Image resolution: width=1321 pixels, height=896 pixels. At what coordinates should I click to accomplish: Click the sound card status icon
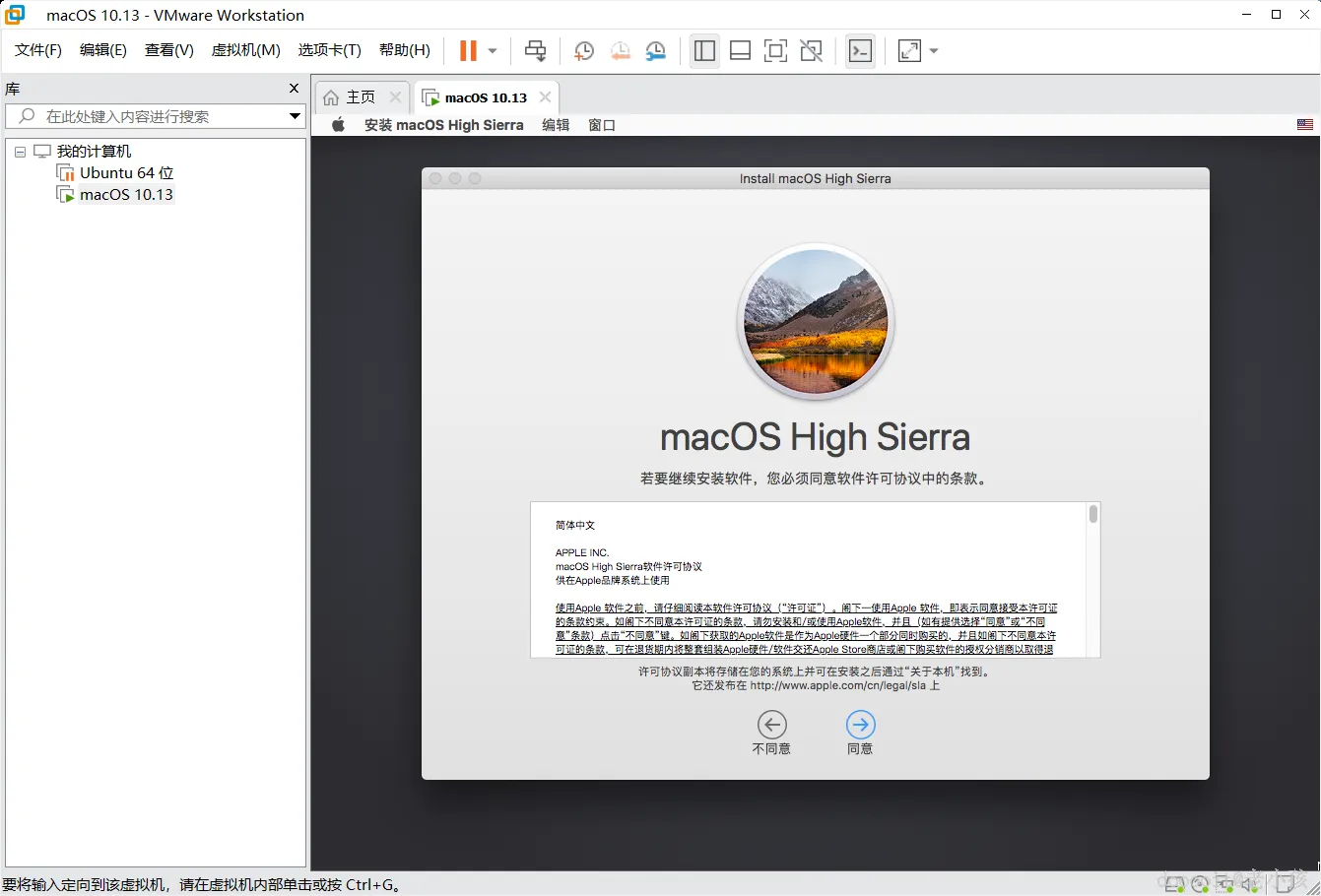(x=1250, y=883)
